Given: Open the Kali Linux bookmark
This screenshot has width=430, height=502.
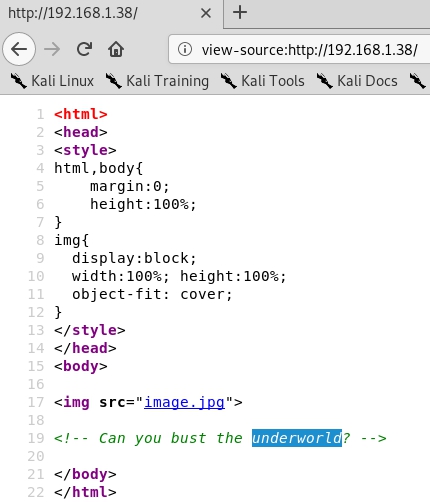Looking at the screenshot, I should 52,81.
